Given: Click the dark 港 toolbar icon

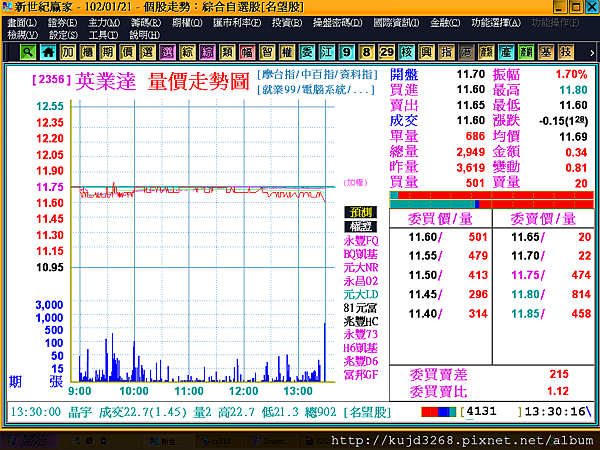Looking at the screenshot, I should click(466, 52).
